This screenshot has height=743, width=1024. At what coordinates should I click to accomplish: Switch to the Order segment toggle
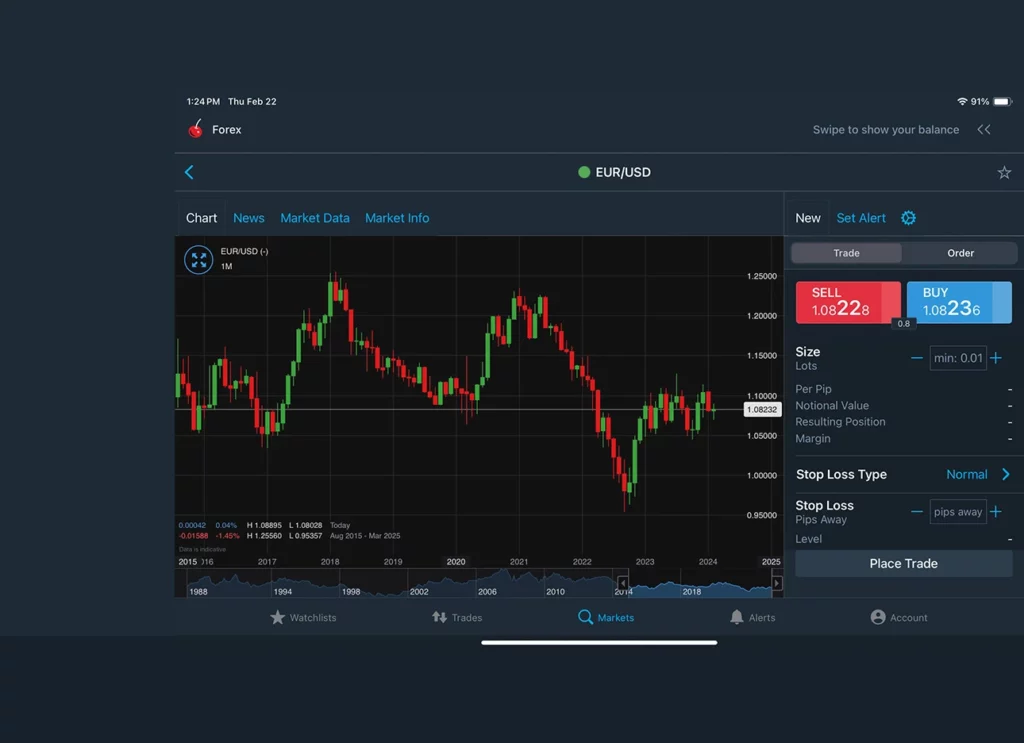click(x=960, y=253)
